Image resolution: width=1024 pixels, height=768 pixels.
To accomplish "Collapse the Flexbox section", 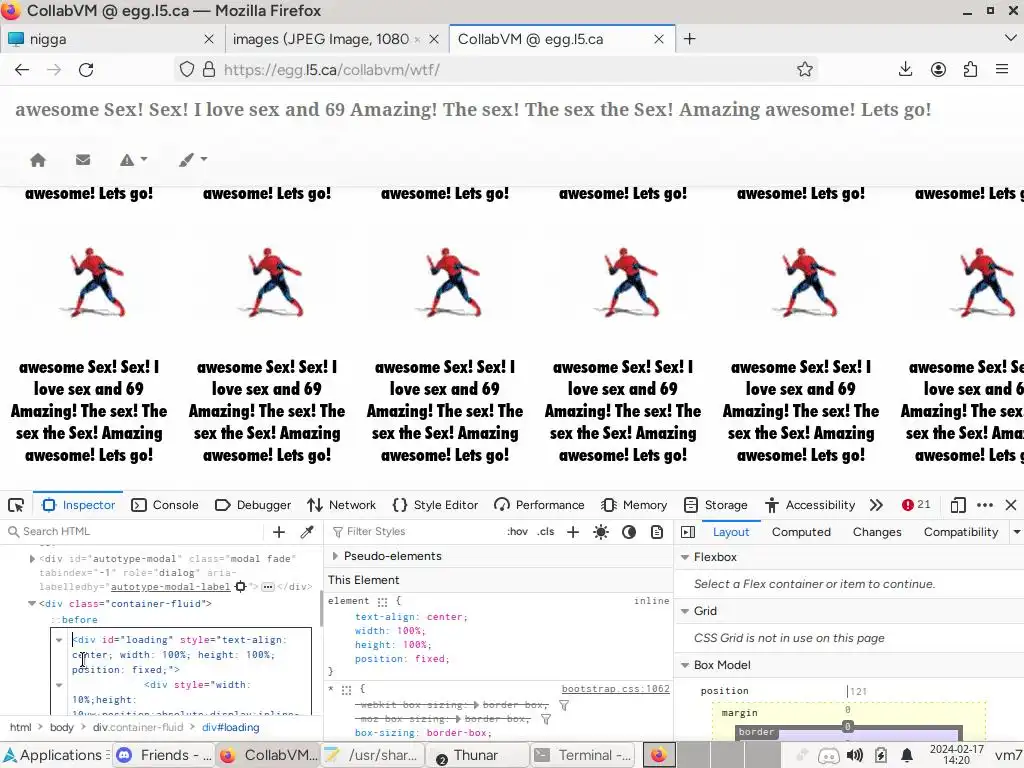I will coord(685,557).
